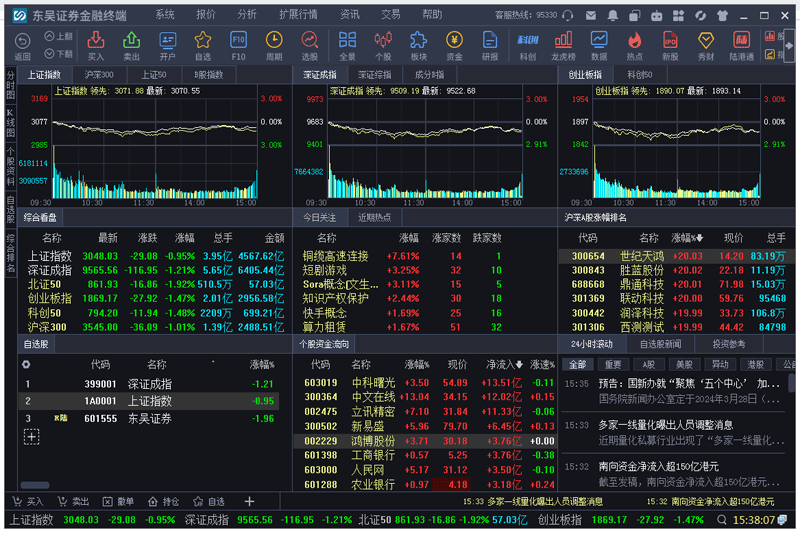Viewport: 800px width, 533px height.
Task: Click the 买入 (Buy) toolbar icon
Action: pyautogui.click(x=95, y=44)
